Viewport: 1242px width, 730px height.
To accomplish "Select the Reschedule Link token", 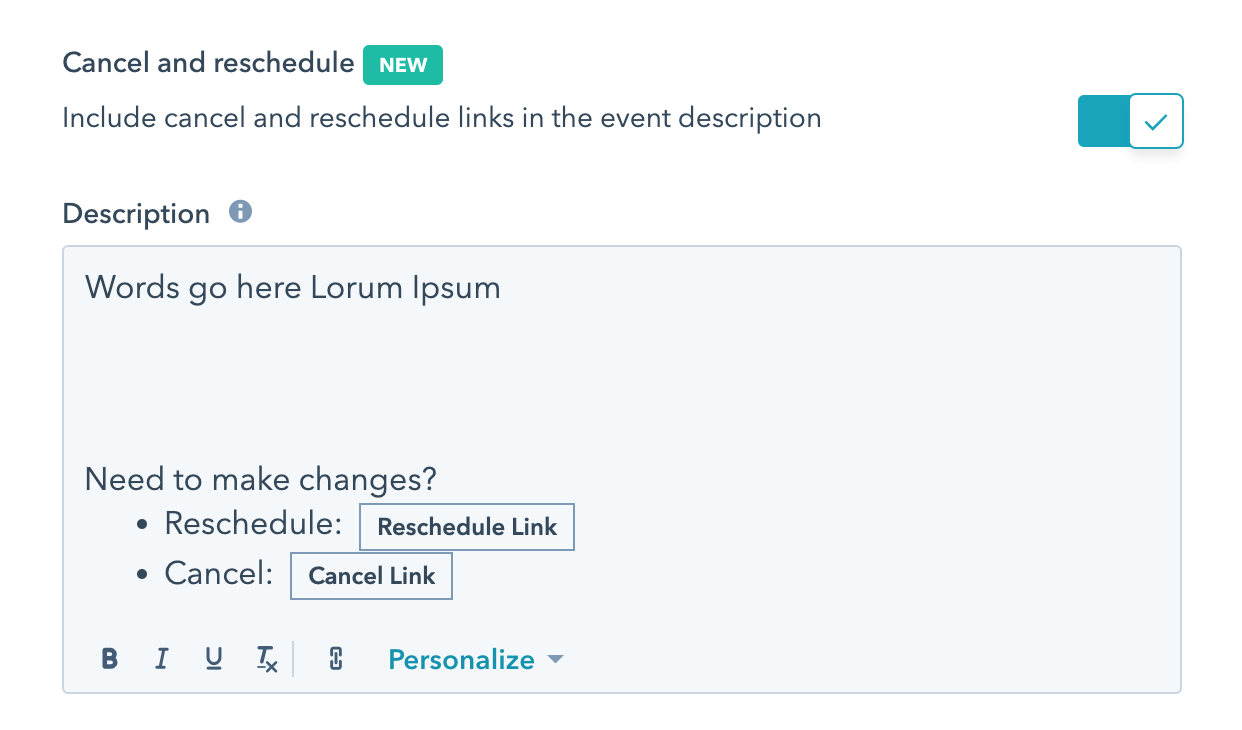I will tap(466, 527).
